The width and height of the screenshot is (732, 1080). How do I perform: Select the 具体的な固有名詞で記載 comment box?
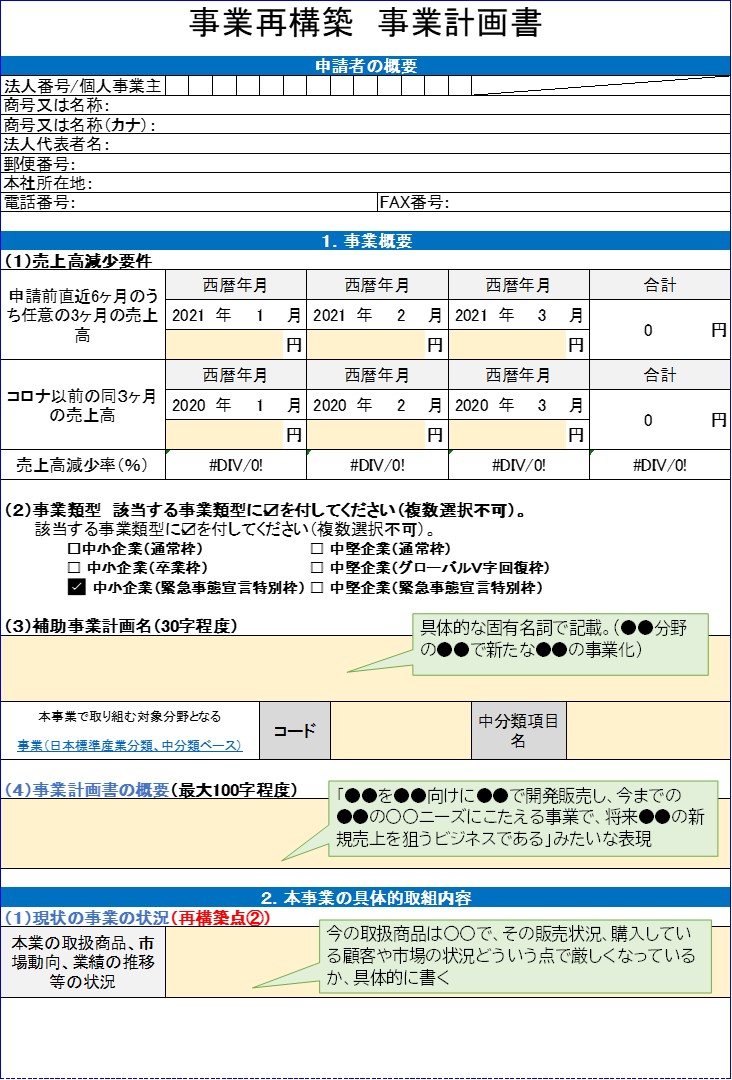(561, 644)
